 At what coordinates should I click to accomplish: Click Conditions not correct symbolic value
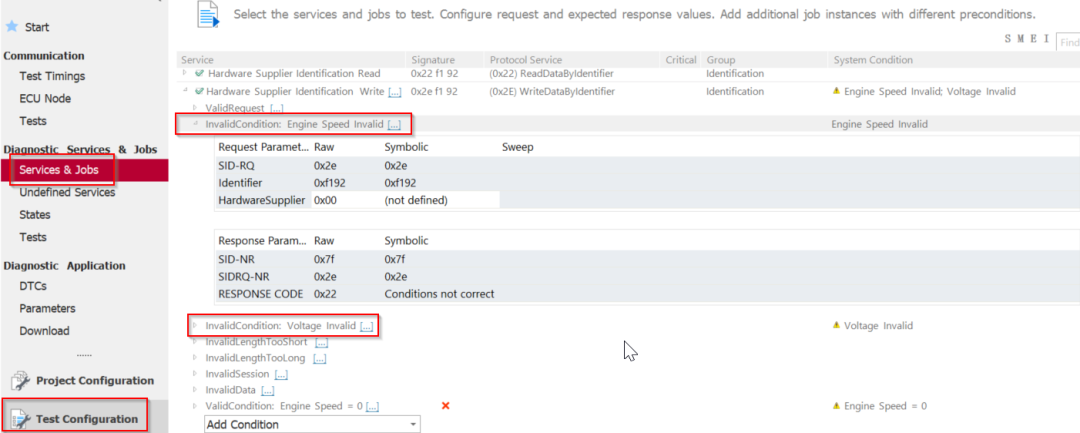439,294
